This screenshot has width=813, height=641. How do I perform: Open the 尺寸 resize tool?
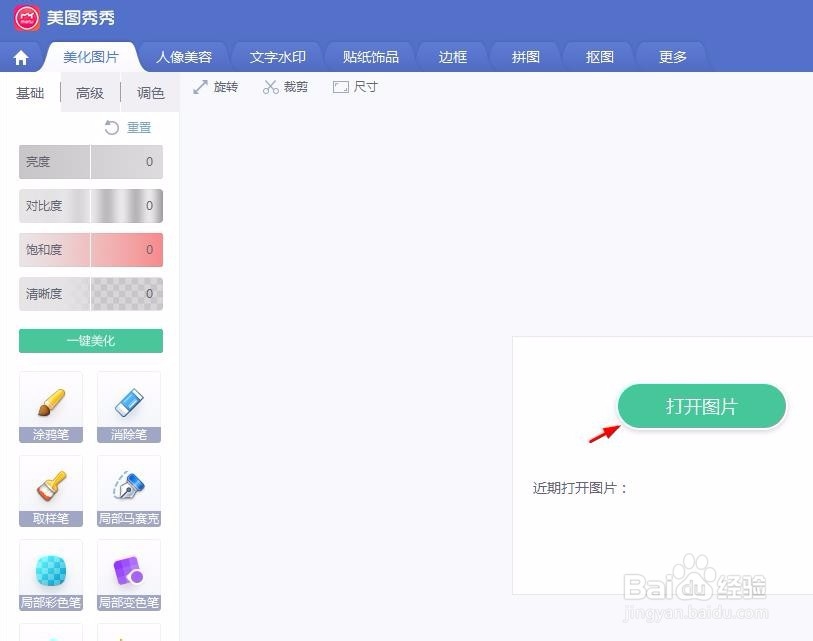coord(355,87)
